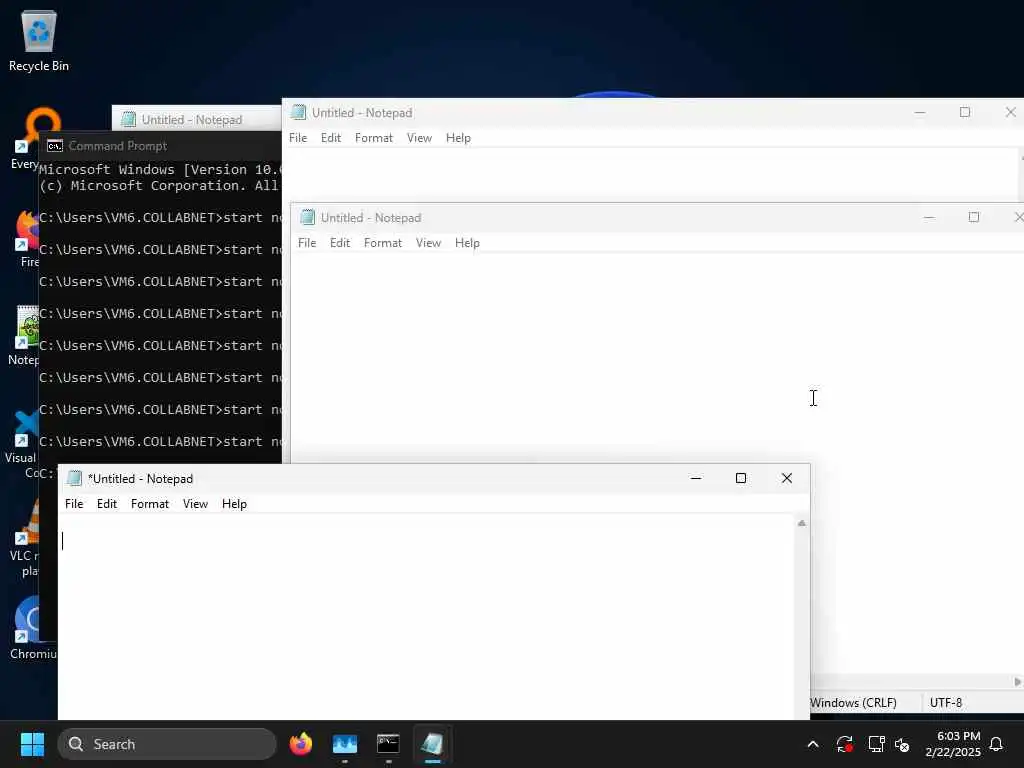Minimize the middle Untitled Notepad window
This screenshot has width=1024, height=768.
coord(929,217)
